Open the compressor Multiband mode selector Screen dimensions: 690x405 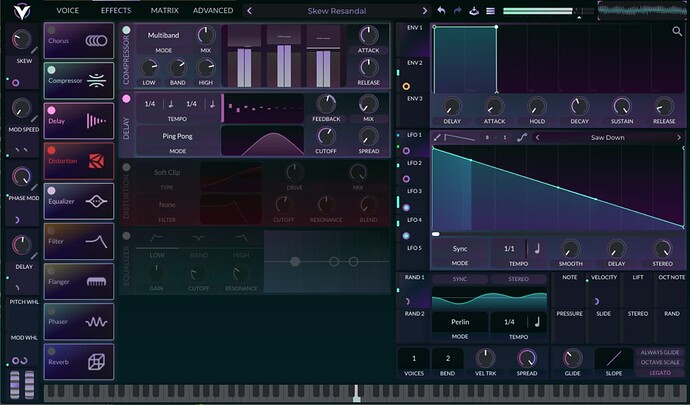tap(163, 35)
